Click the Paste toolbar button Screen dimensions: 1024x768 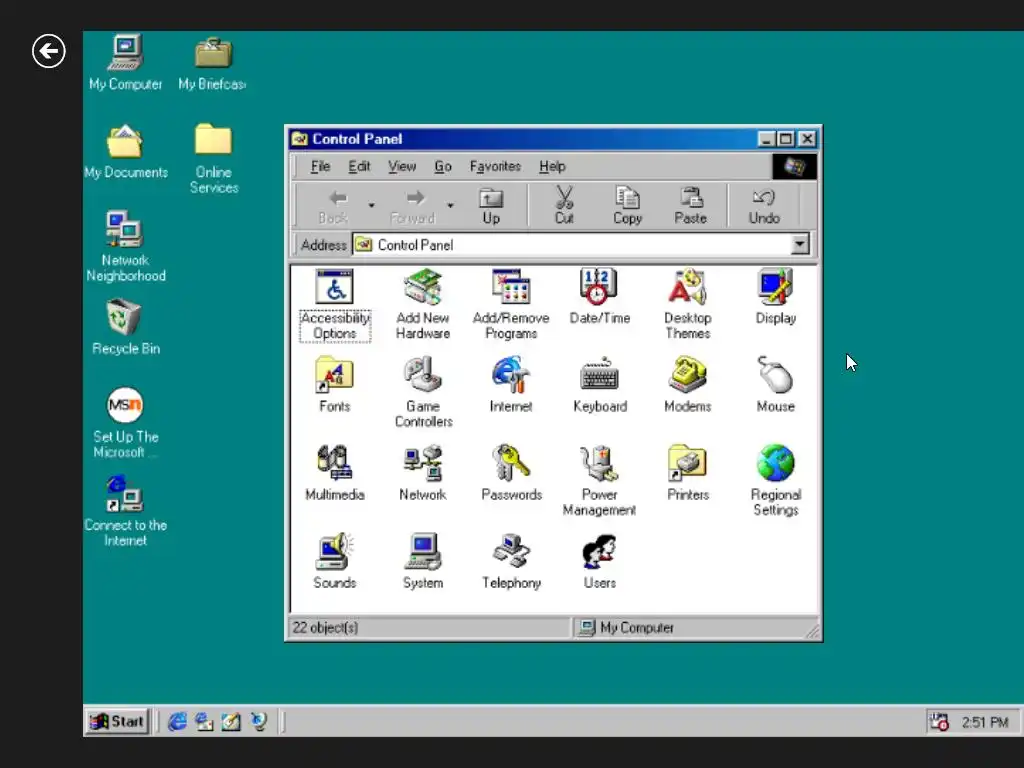690,206
